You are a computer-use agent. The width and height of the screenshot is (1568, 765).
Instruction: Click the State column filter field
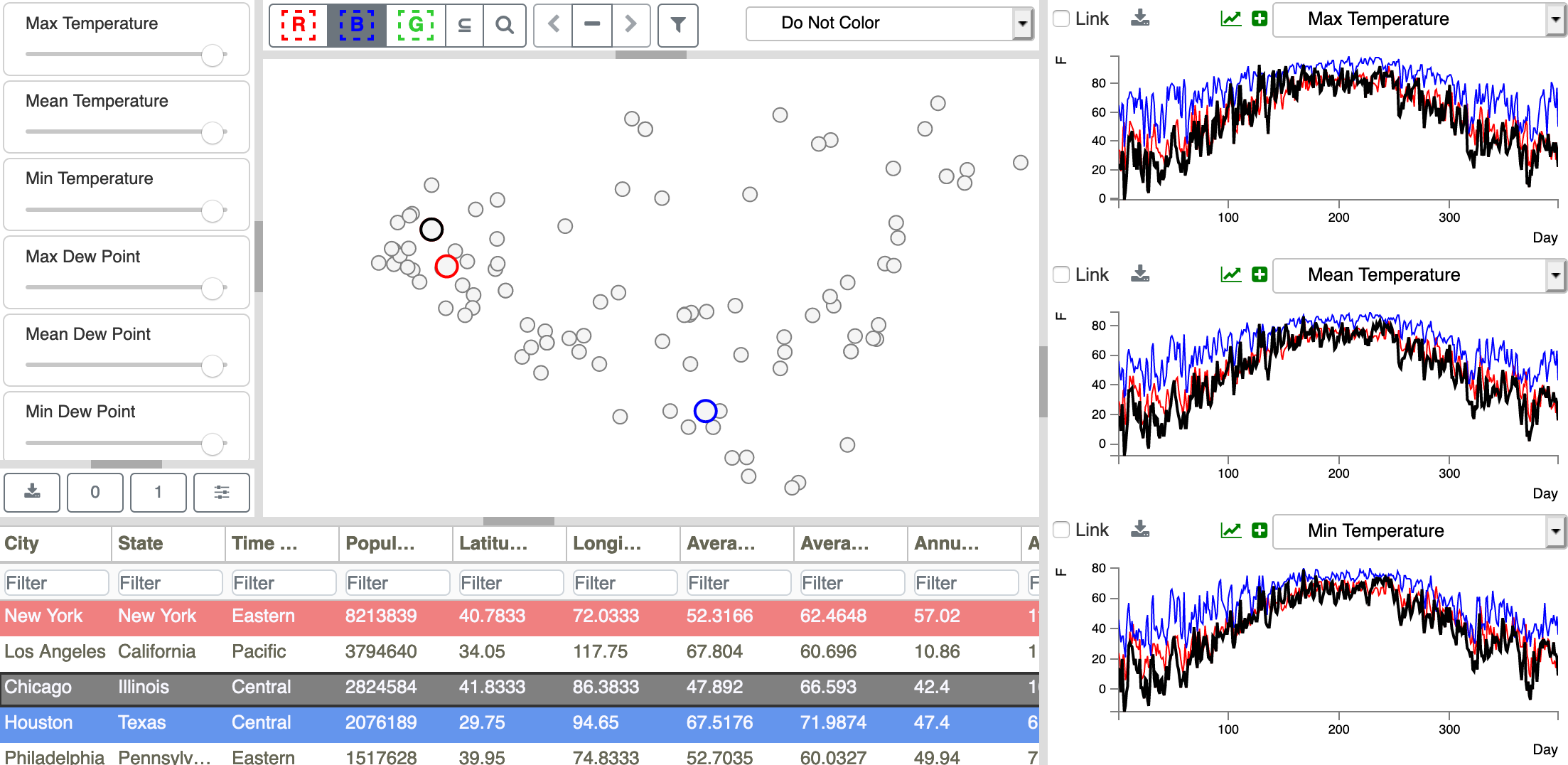tap(170, 583)
